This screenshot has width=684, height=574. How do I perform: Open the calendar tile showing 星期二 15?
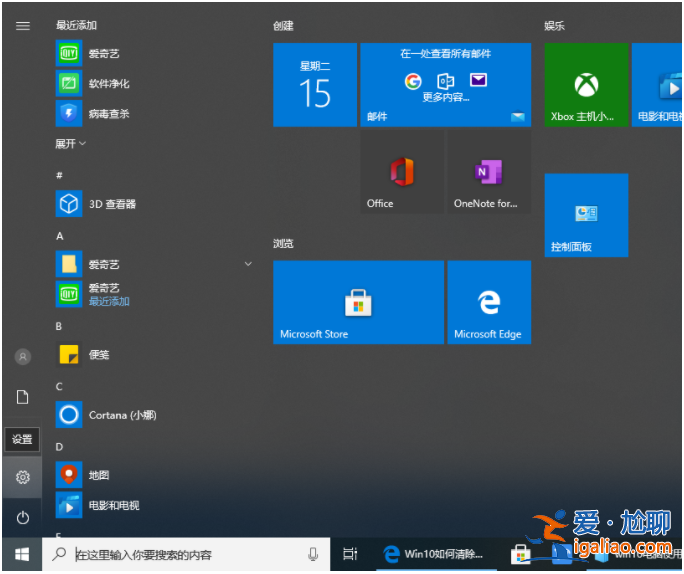pos(315,85)
